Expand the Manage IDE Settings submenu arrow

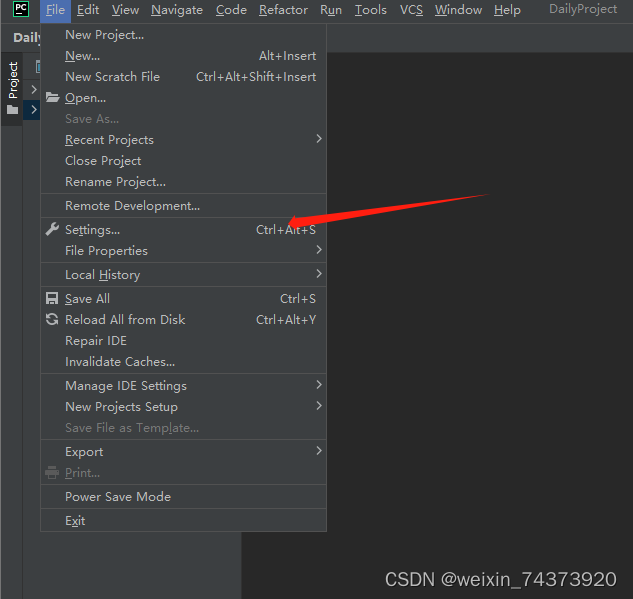[319, 385]
